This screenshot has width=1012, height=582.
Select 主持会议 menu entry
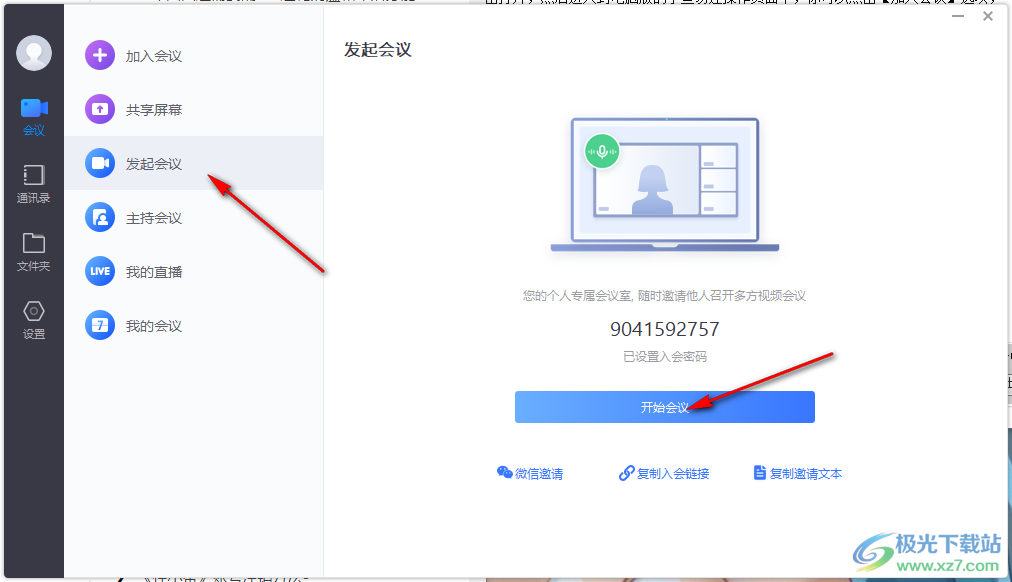tap(154, 218)
